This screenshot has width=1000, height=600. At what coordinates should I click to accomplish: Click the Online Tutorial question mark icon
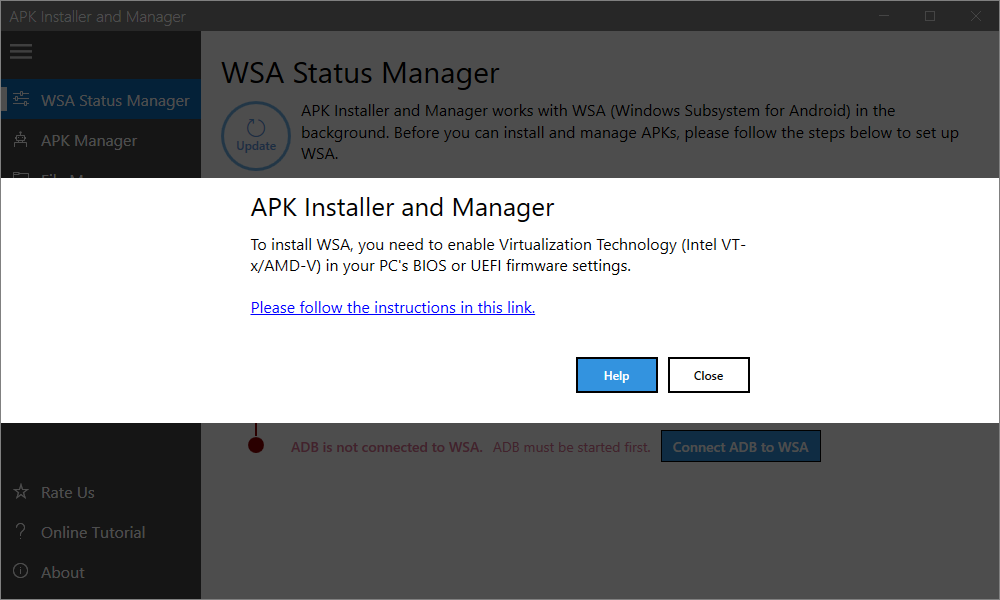[21, 532]
